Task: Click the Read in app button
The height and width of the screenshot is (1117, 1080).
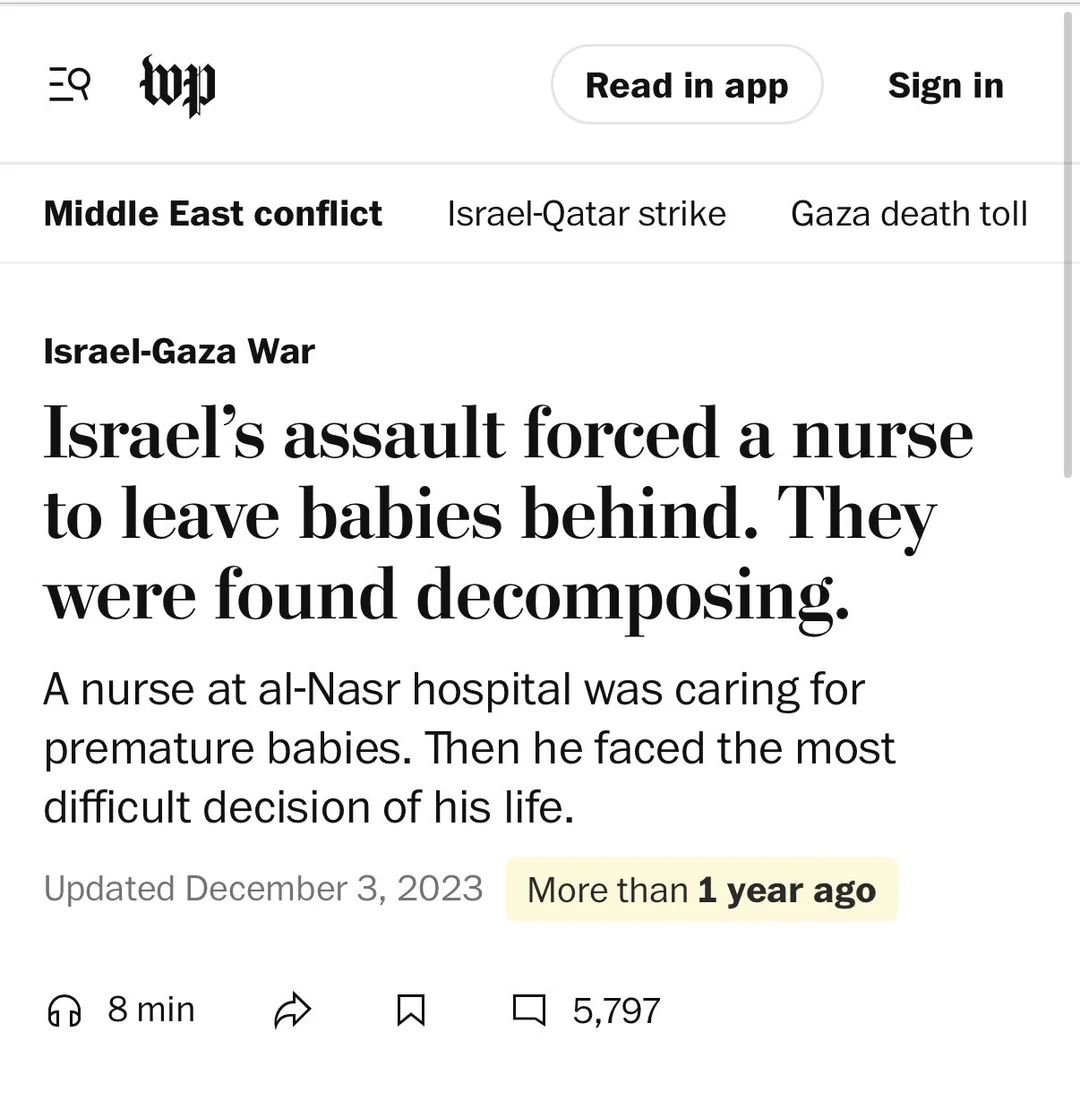Action: [687, 85]
